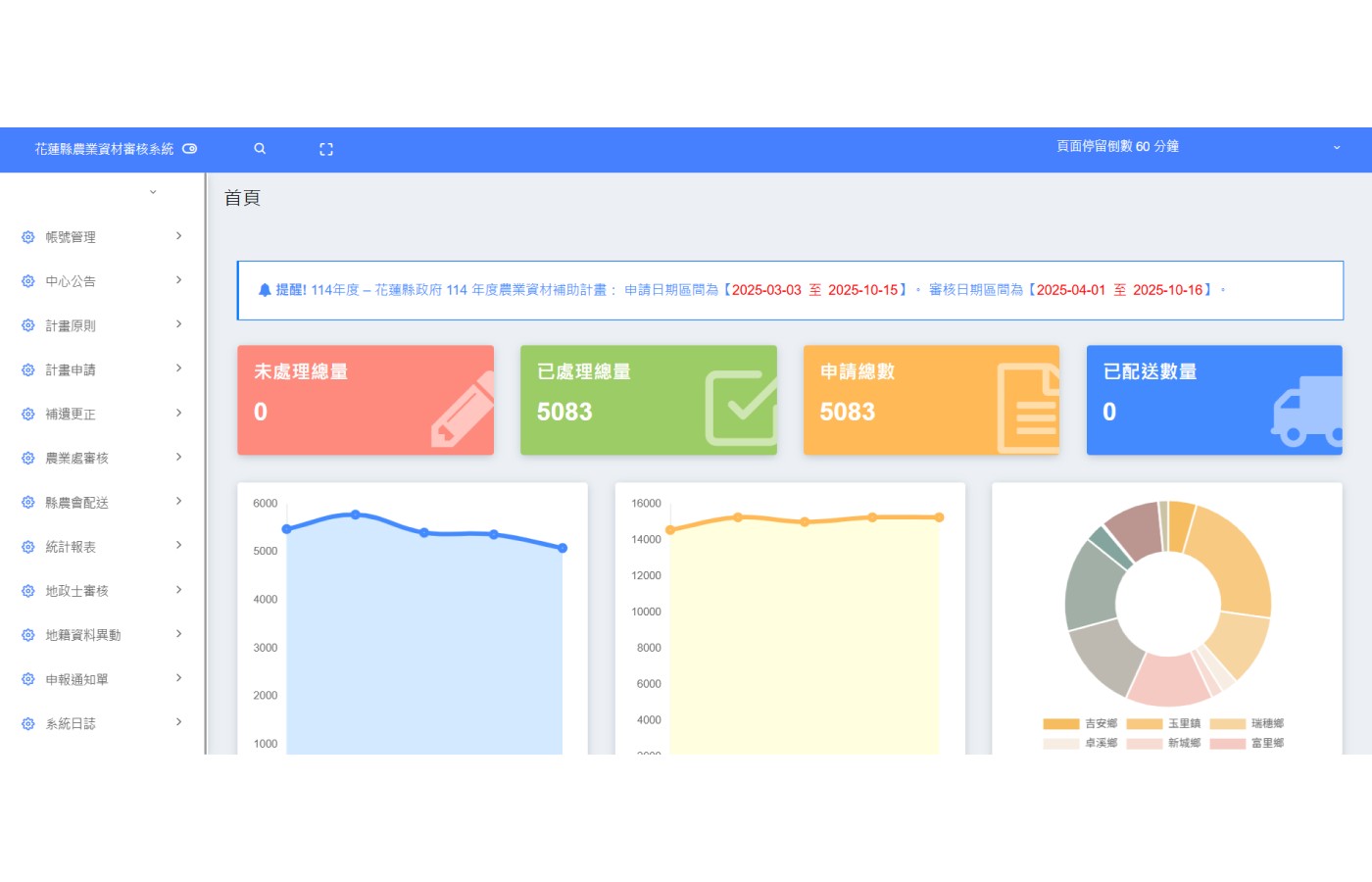Click the 系統日誌 menu label
Screen dimensions: 1372x882
point(71,724)
